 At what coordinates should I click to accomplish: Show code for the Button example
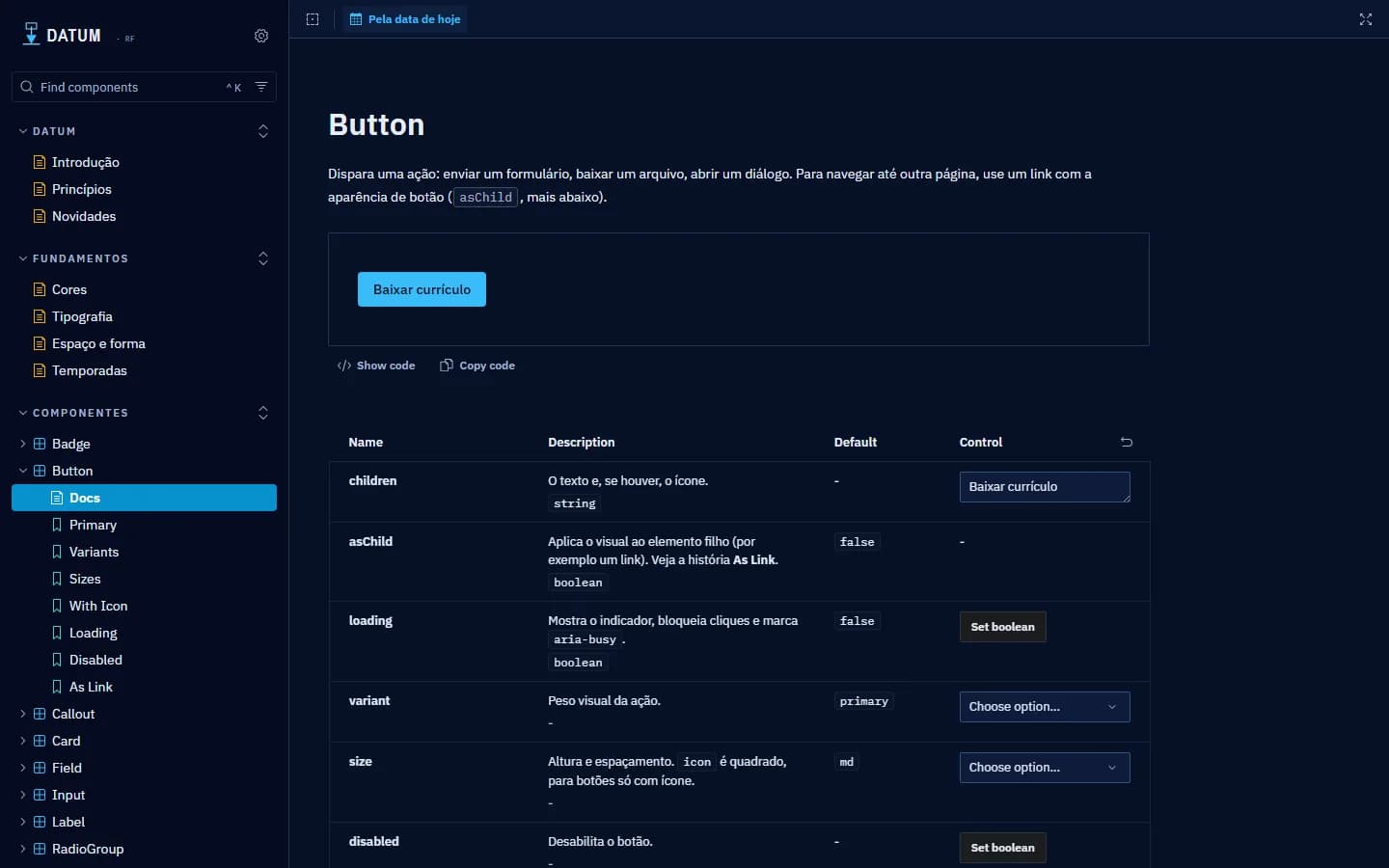tap(376, 366)
